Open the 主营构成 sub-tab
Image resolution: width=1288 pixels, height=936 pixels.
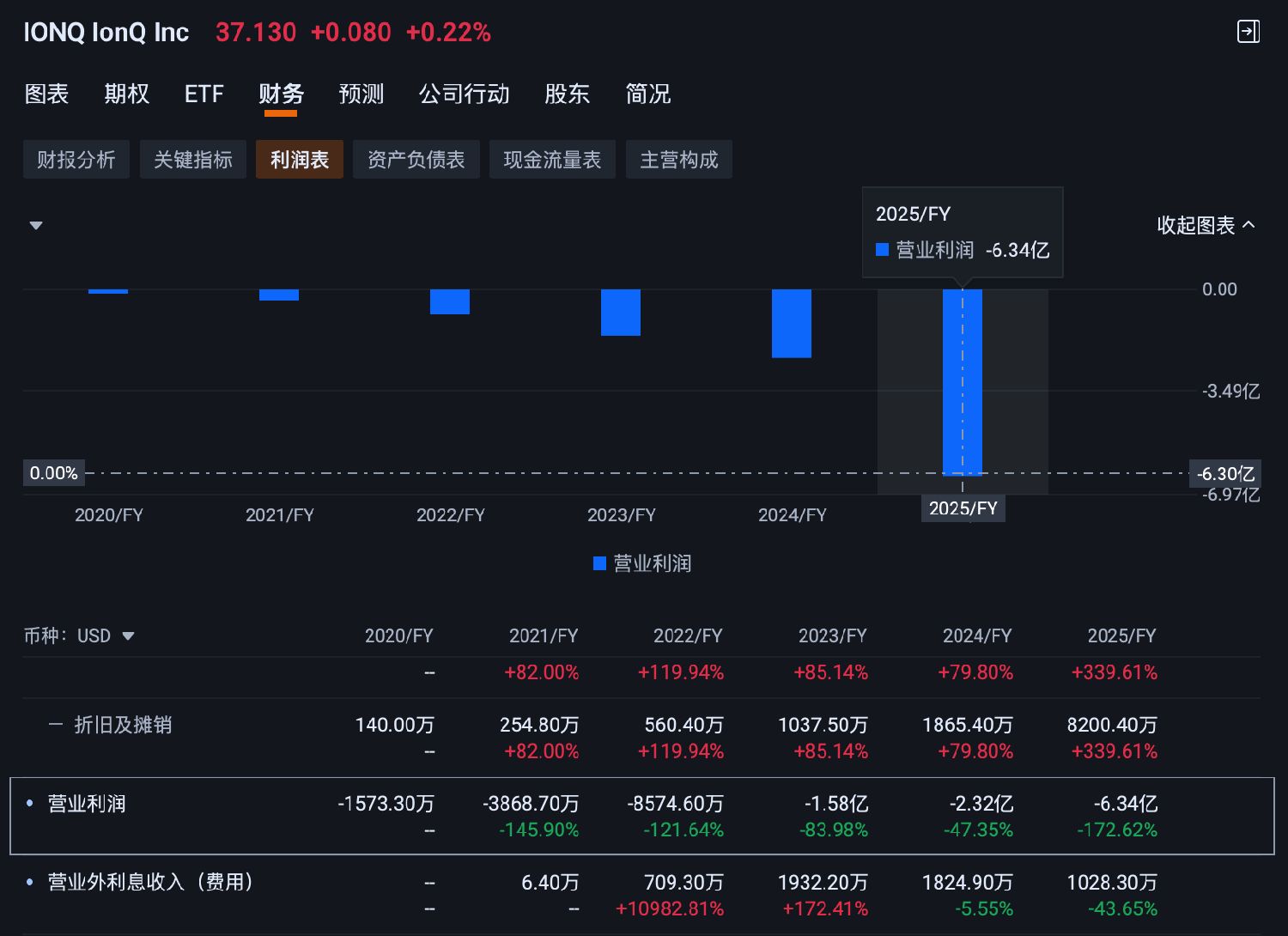point(678,160)
